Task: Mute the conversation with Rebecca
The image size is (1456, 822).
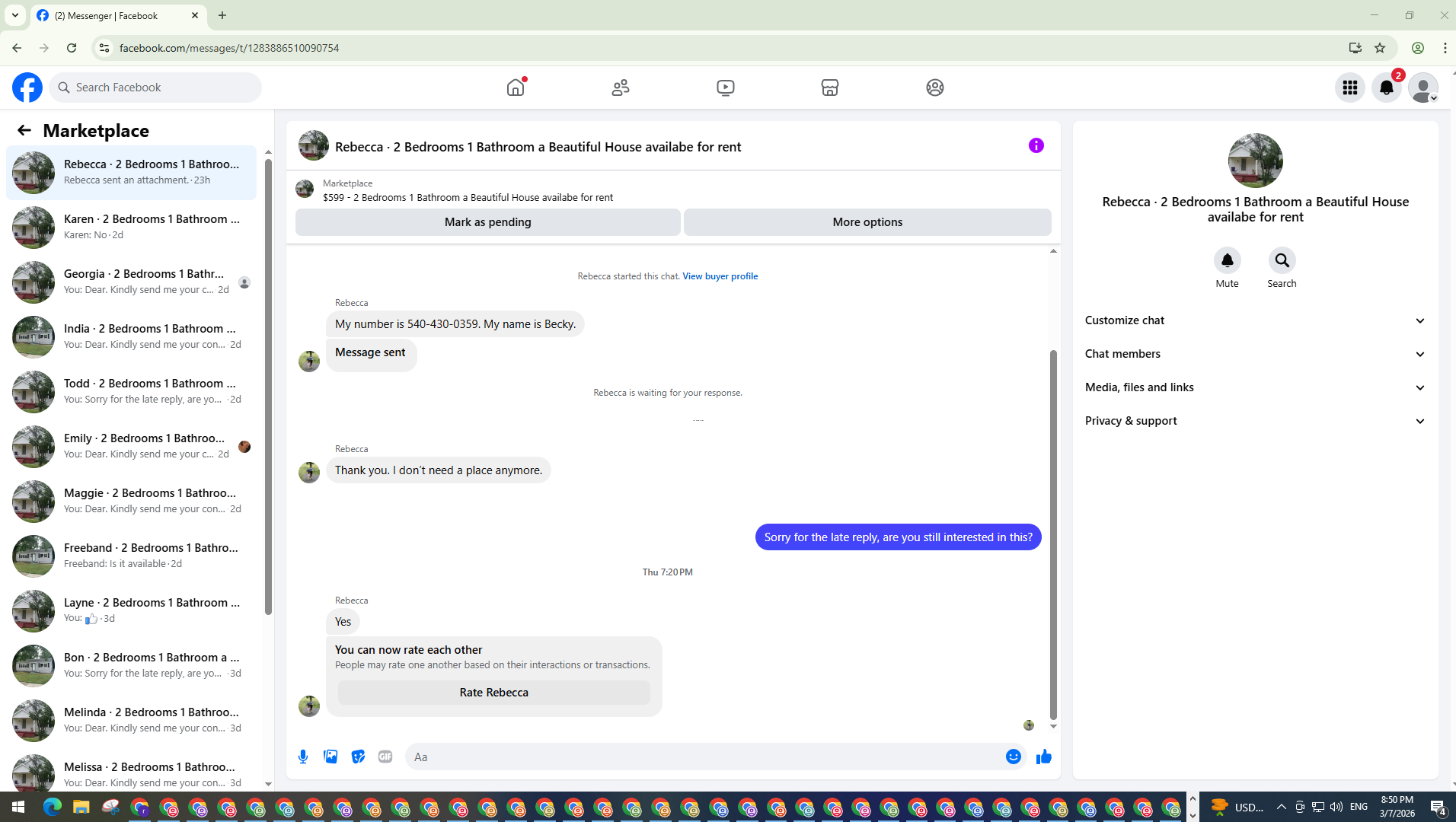Action: tap(1228, 260)
